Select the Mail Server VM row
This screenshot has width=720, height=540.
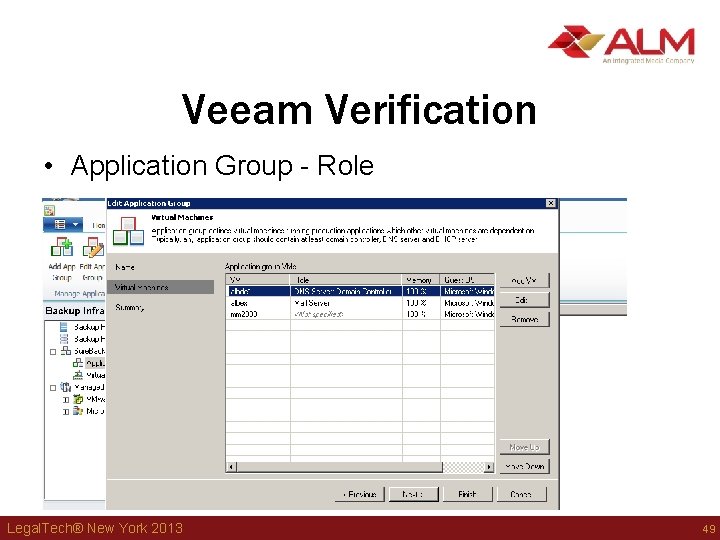(x=361, y=303)
